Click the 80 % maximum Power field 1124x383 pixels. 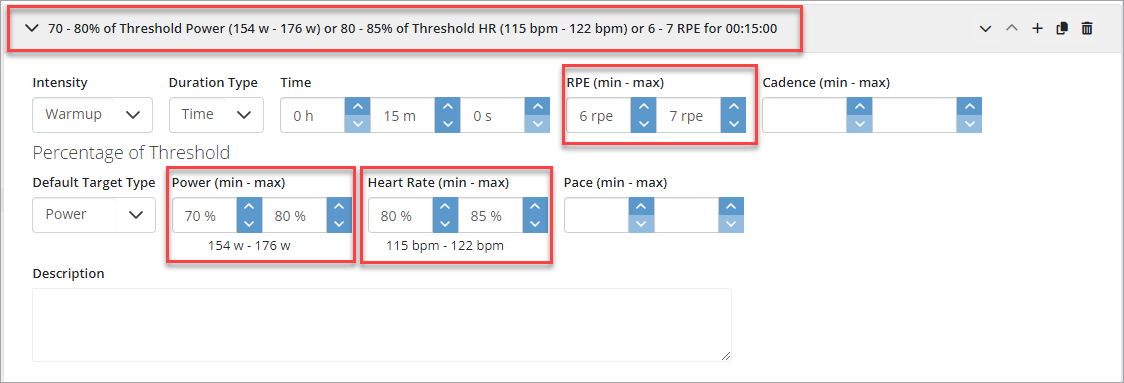295,214
